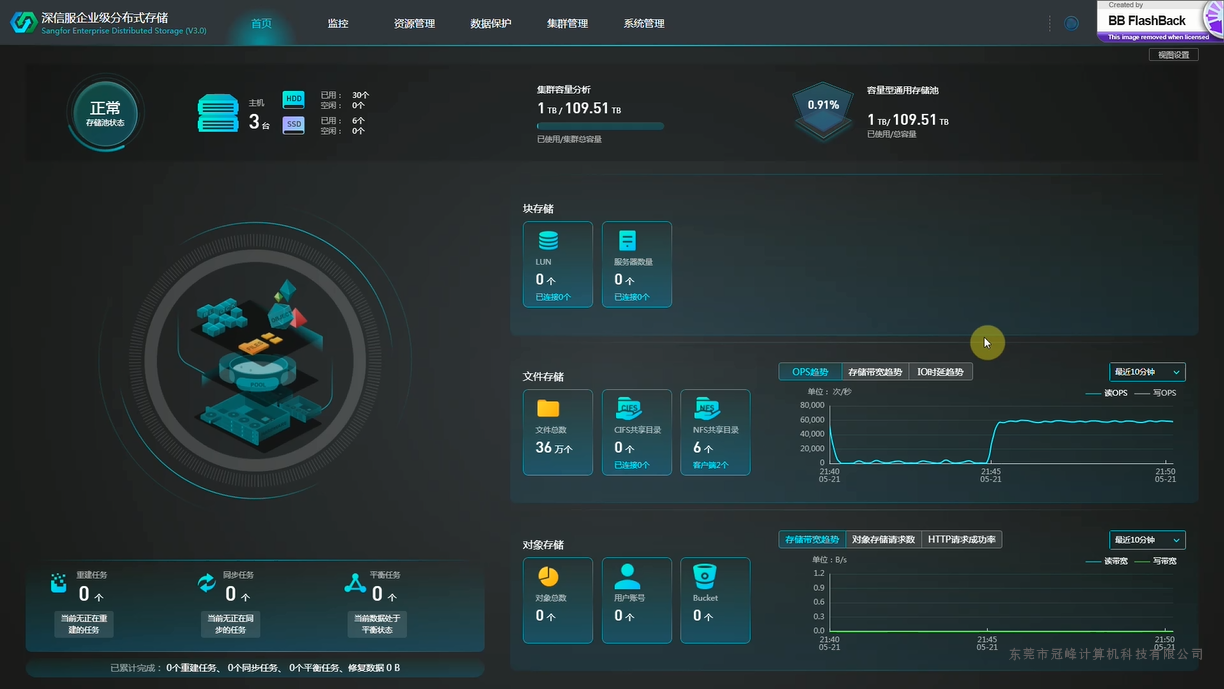The width and height of the screenshot is (1224, 689).
Task: Toggle the 写OPS legend series
Action: pyautogui.click(x=1155, y=393)
